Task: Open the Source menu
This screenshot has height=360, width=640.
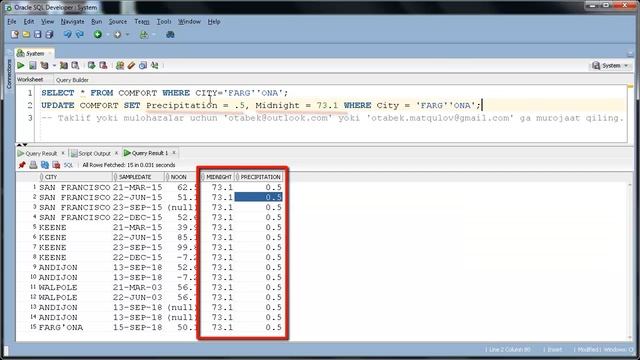Action: [x=118, y=22]
